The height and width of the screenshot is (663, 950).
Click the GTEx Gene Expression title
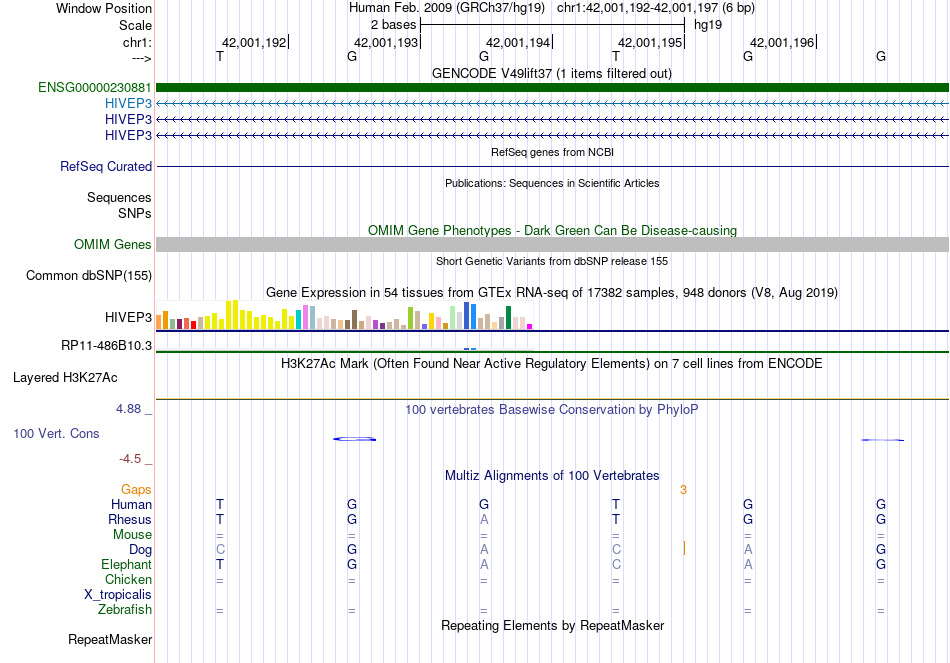point(552,293)
